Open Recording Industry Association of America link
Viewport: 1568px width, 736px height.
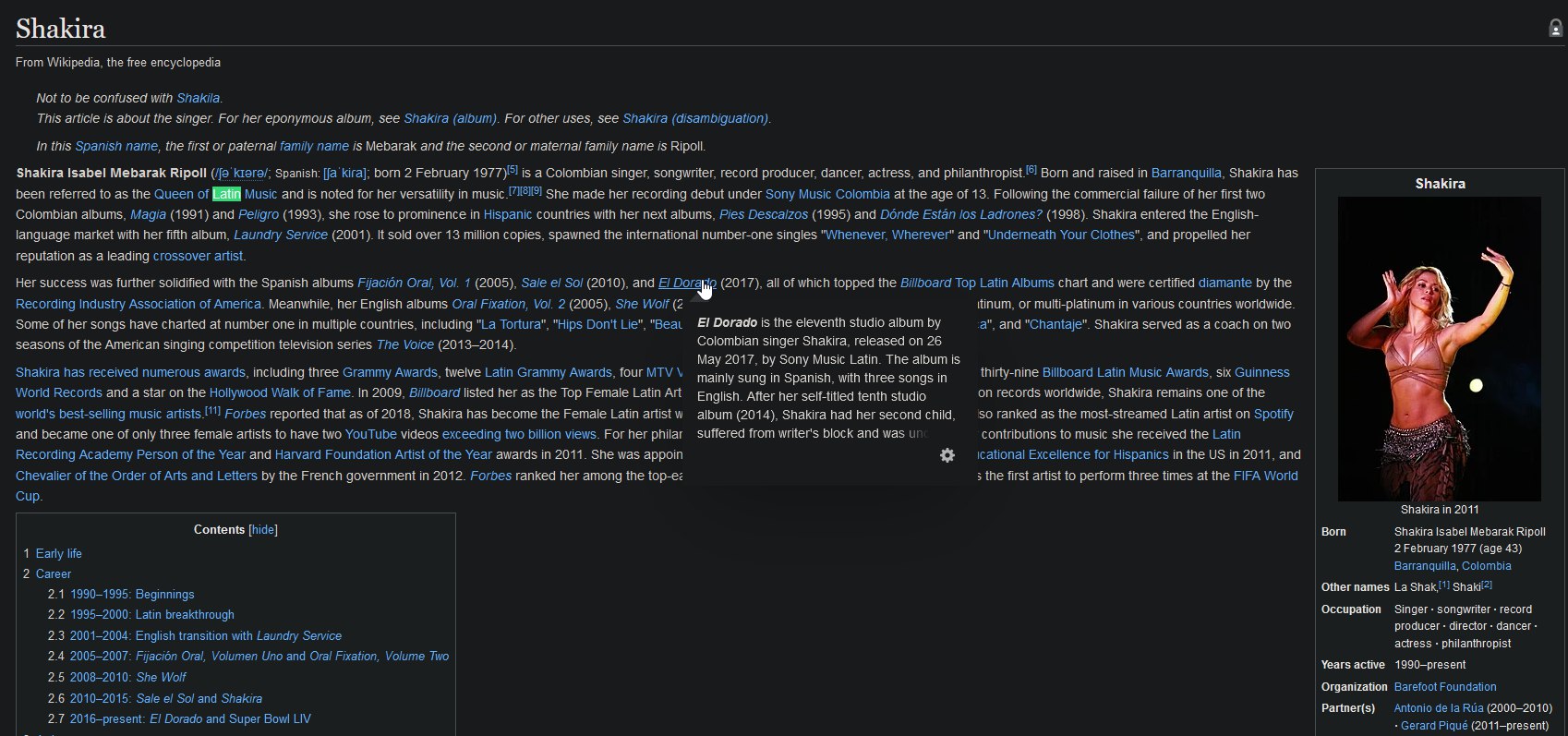coord(139,304)
